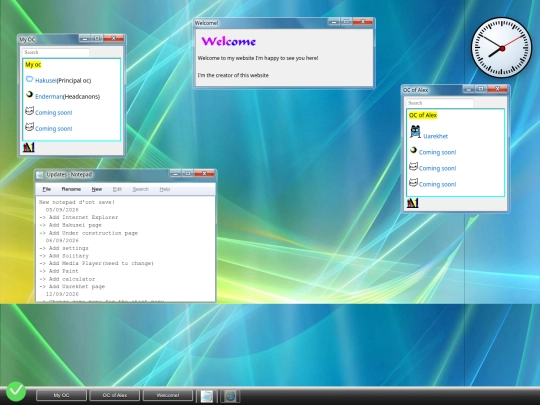
Task: Click the Hakusei icon in My OC
Action: pos(30,80)
